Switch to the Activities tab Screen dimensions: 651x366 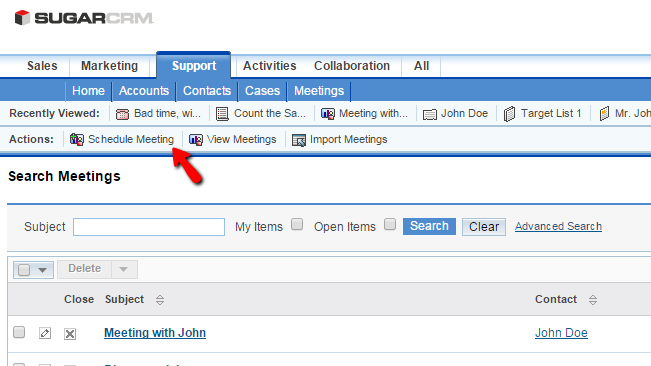click(x=269, y=66)
